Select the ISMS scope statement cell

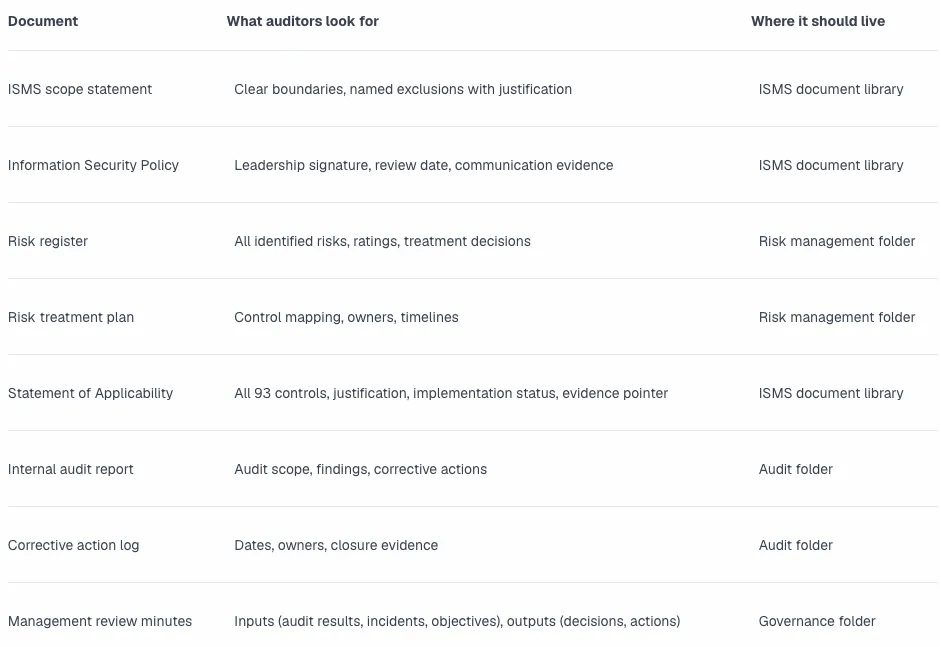(x=80, y=89)
